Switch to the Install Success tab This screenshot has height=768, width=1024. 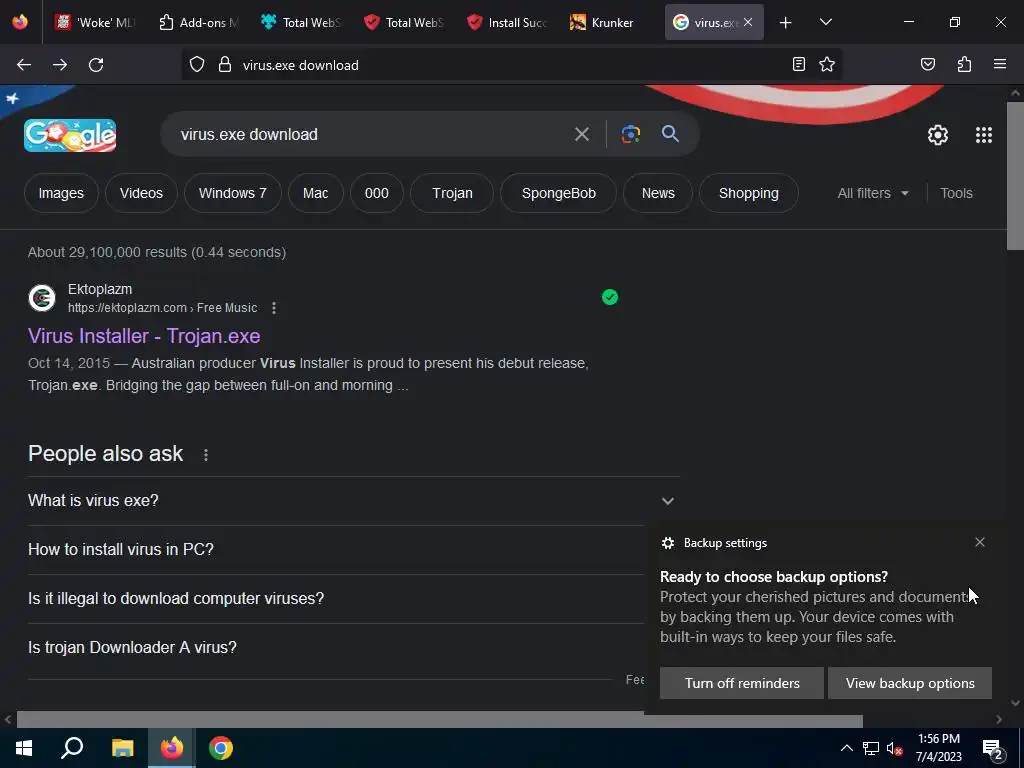pyautogui.click(x=507, y=22)
